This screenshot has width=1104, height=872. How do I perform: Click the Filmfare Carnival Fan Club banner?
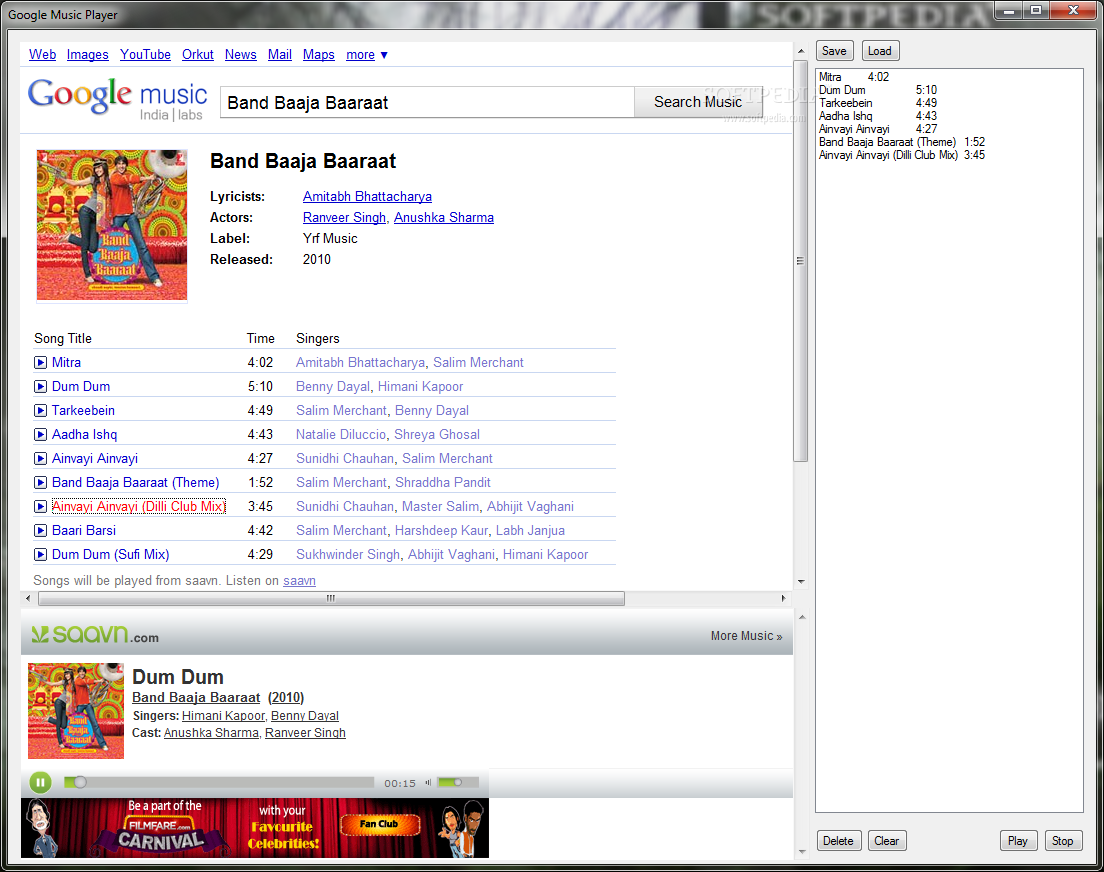[255, 828]
